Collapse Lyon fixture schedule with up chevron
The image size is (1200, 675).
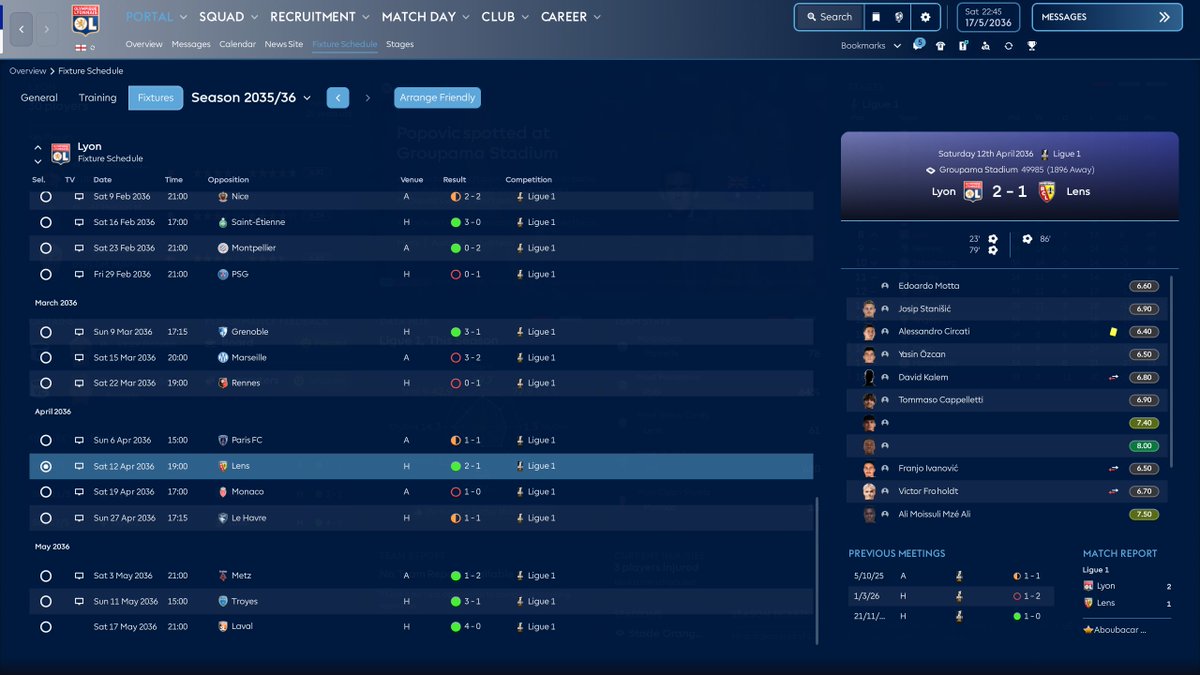tap(38, 147)
